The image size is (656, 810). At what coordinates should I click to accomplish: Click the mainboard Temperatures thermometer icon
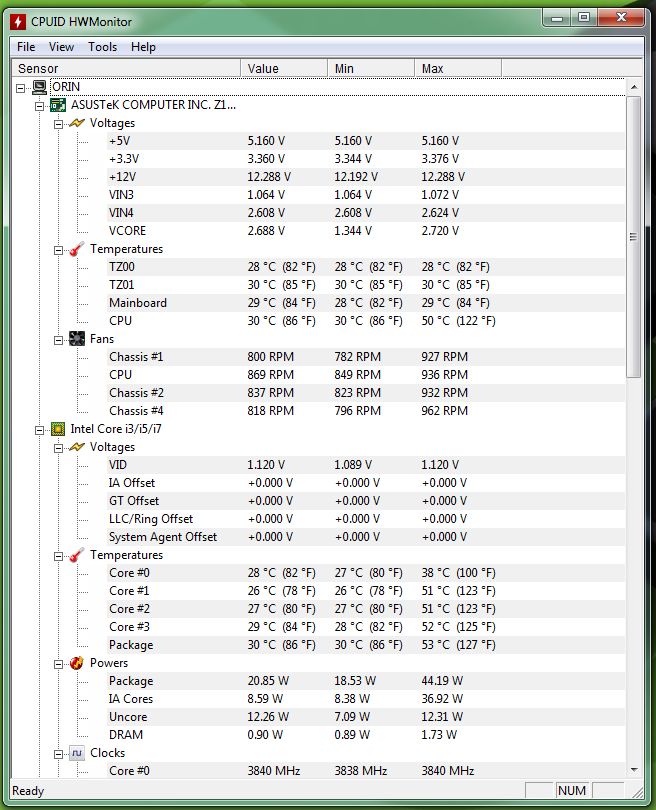(x=76, y=249)
